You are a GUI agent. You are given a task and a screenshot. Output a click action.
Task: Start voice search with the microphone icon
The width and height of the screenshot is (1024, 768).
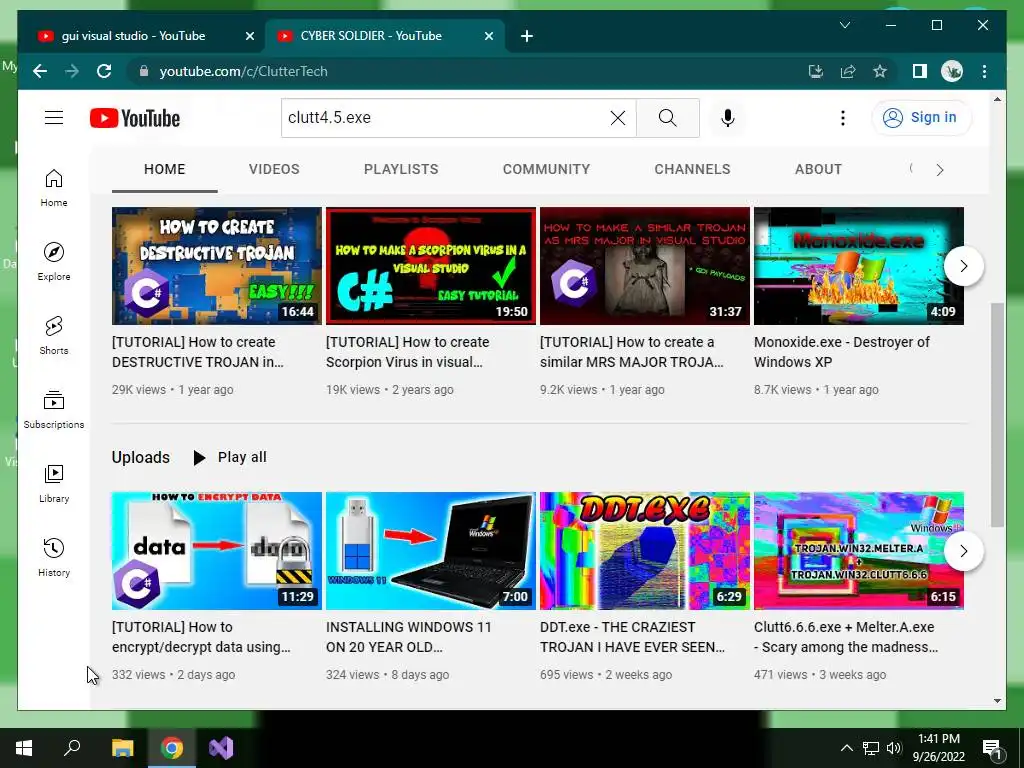pyautogui.click(x=728, y=118)
